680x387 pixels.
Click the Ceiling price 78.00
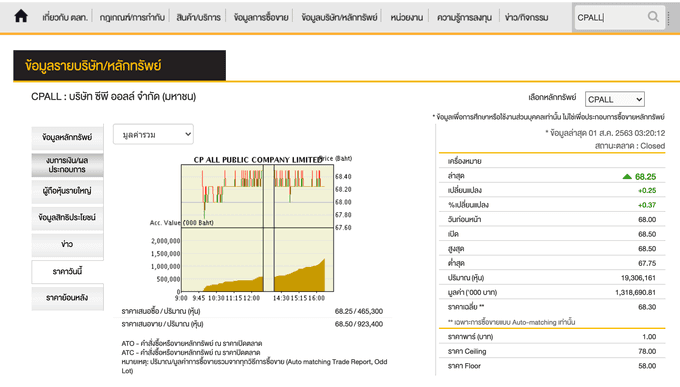pos(647,351)
